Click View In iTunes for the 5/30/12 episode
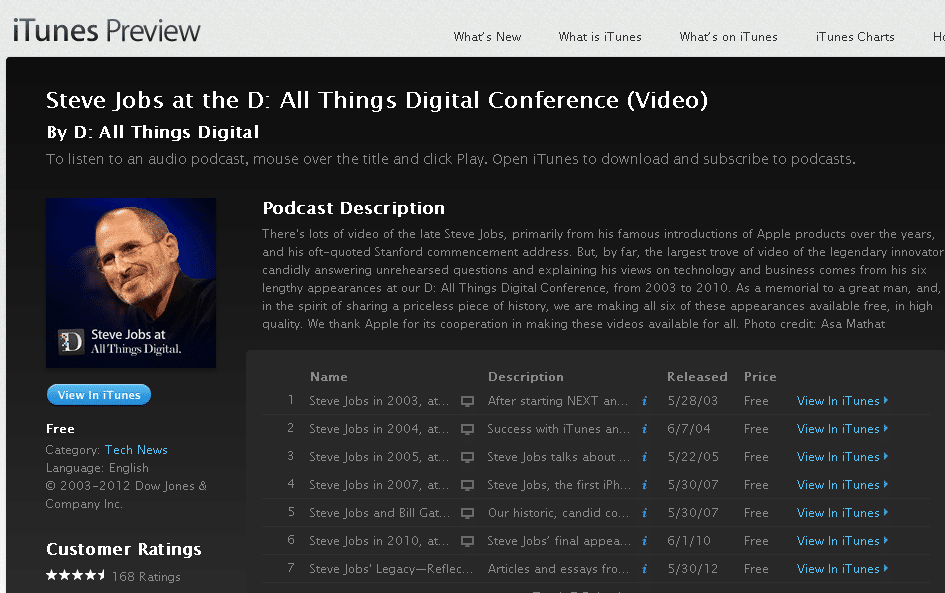The image size is (945, 593). point(842,569)
